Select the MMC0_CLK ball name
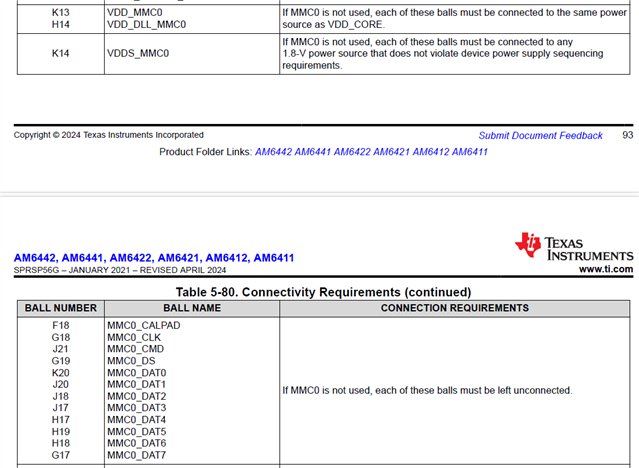The height and width of the screenshot is (468, 639). pos(134,338)
